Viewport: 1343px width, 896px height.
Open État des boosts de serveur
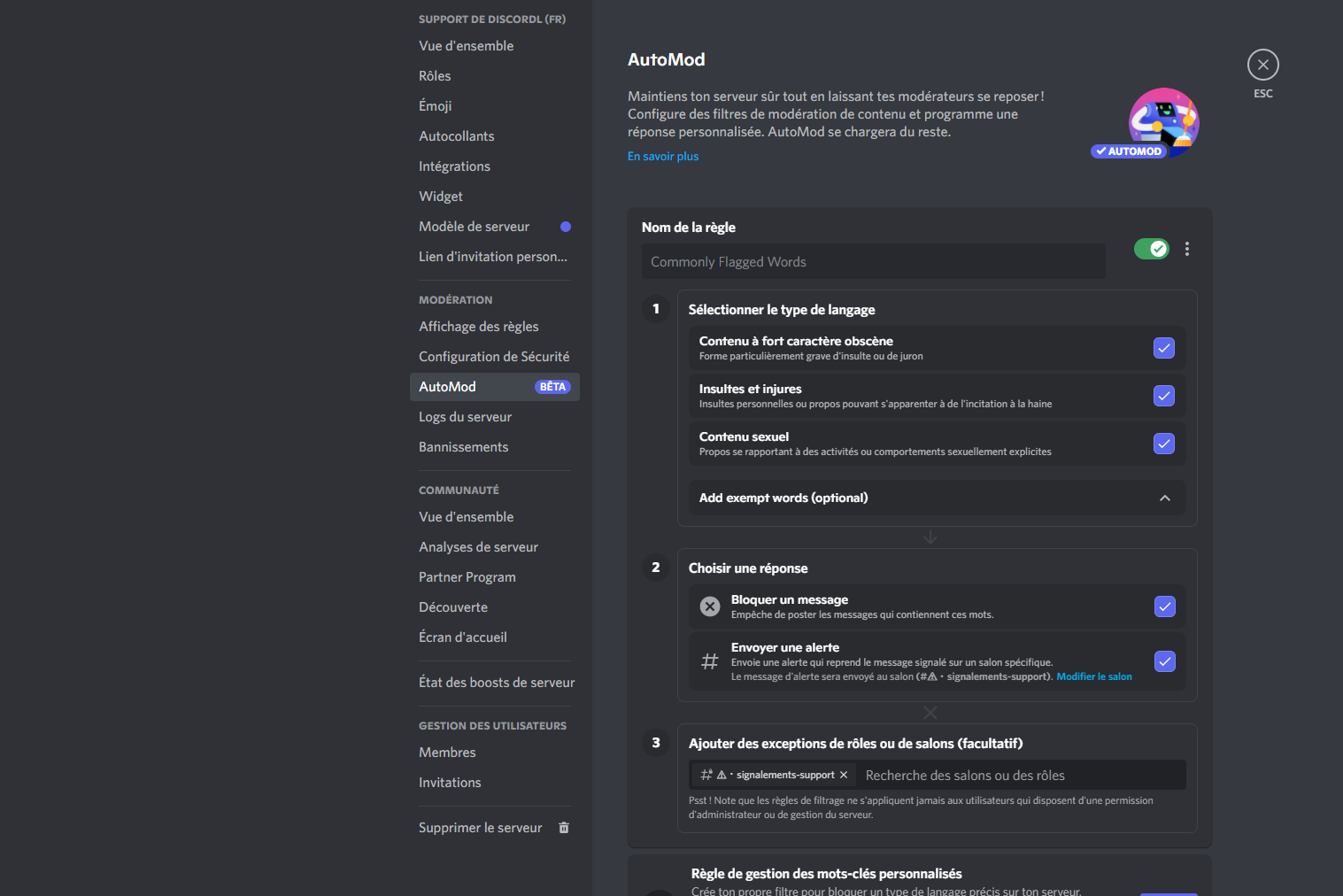(x=494, y=683)
